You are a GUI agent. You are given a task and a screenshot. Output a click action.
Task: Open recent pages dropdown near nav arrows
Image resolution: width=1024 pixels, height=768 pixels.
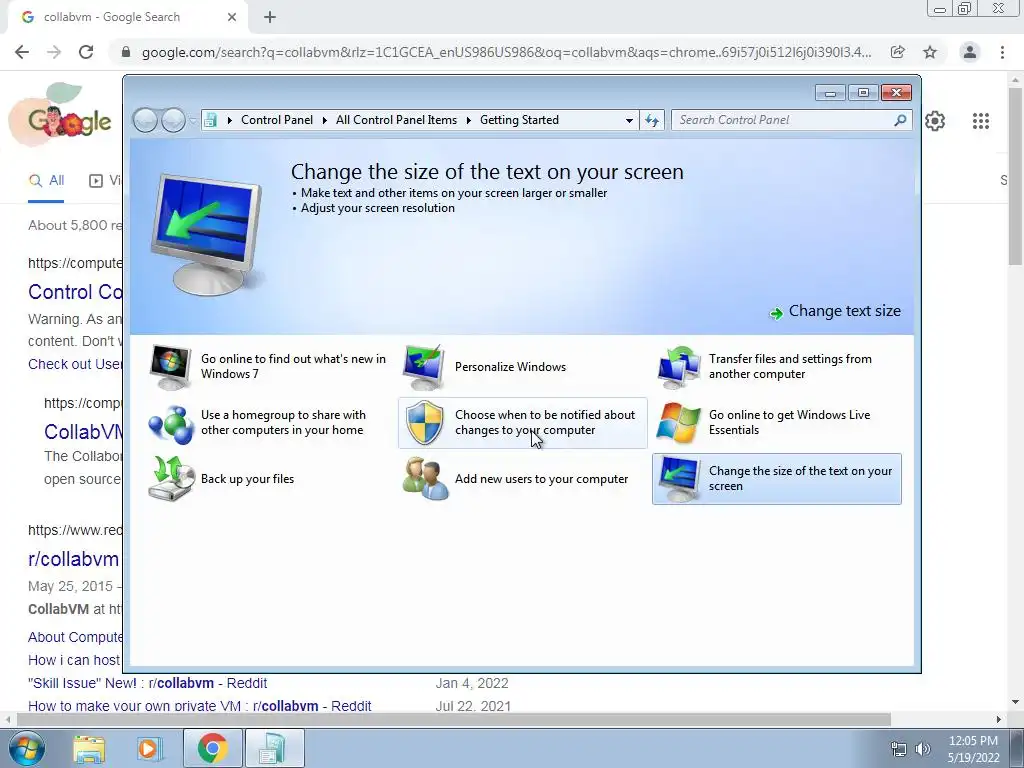tap(193, 121)
